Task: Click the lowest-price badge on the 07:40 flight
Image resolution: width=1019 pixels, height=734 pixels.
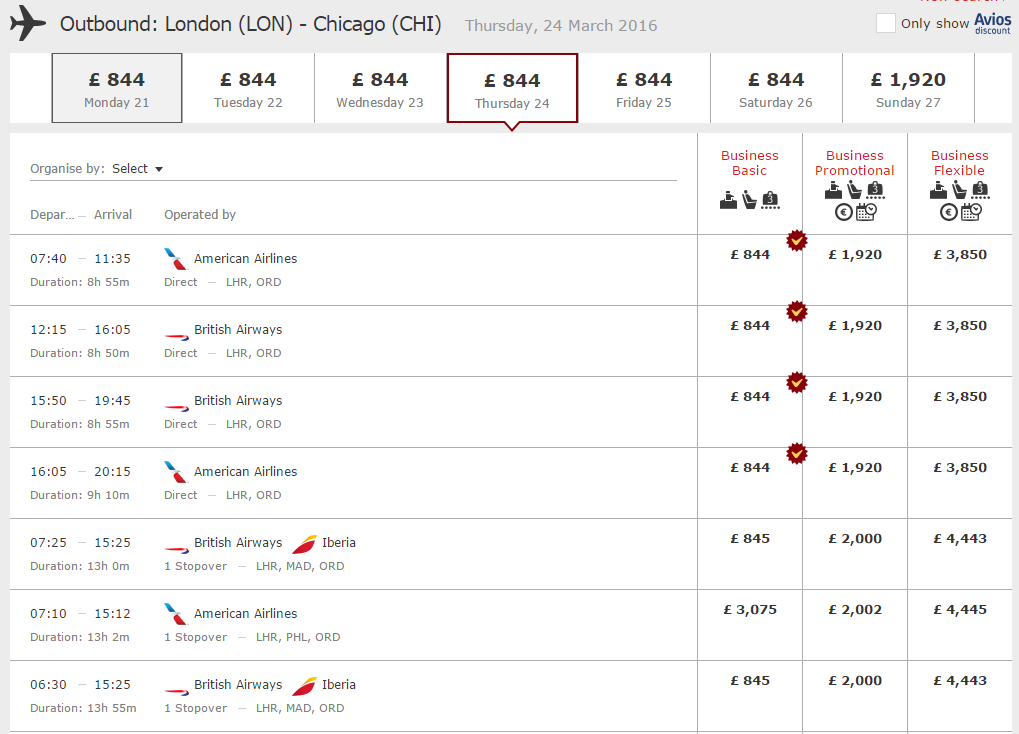Action: pyautogui.click(x=797, y=241)
